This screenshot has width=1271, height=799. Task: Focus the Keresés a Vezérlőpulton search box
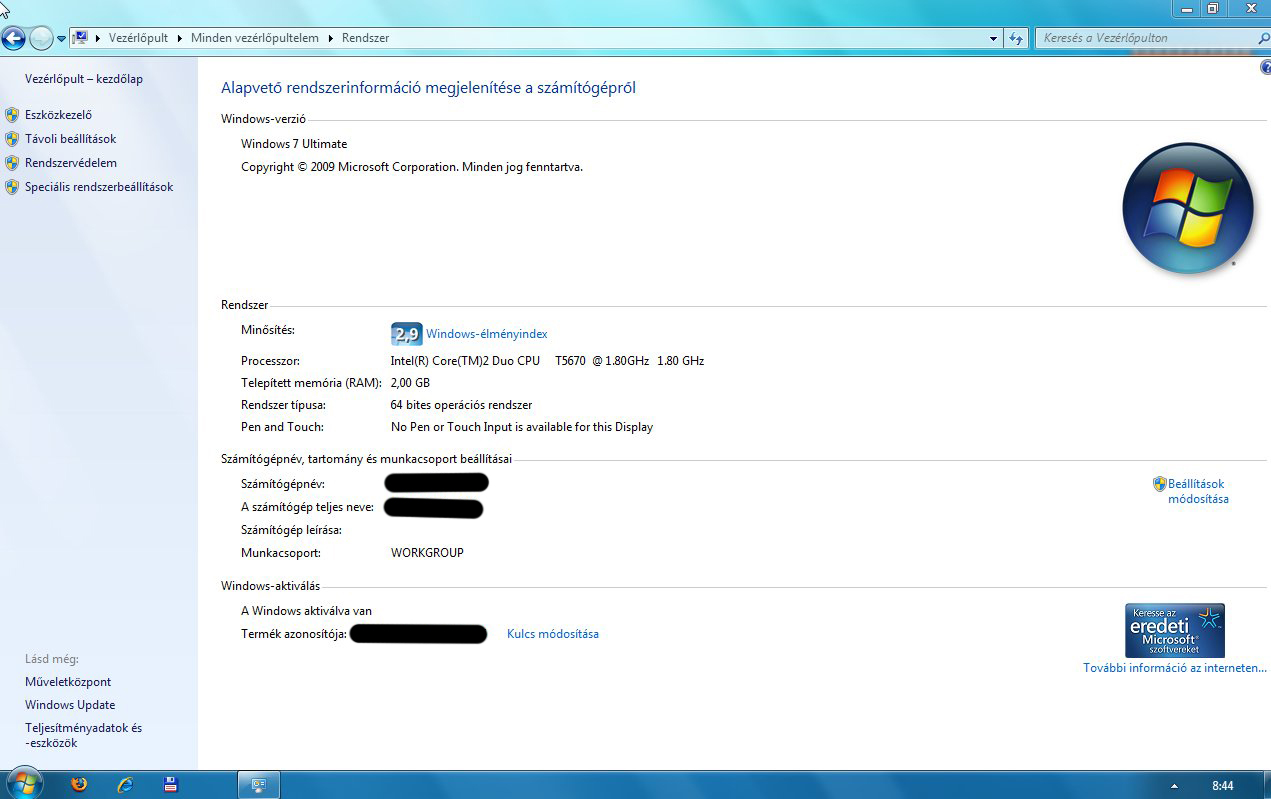tap(1145, 38)
